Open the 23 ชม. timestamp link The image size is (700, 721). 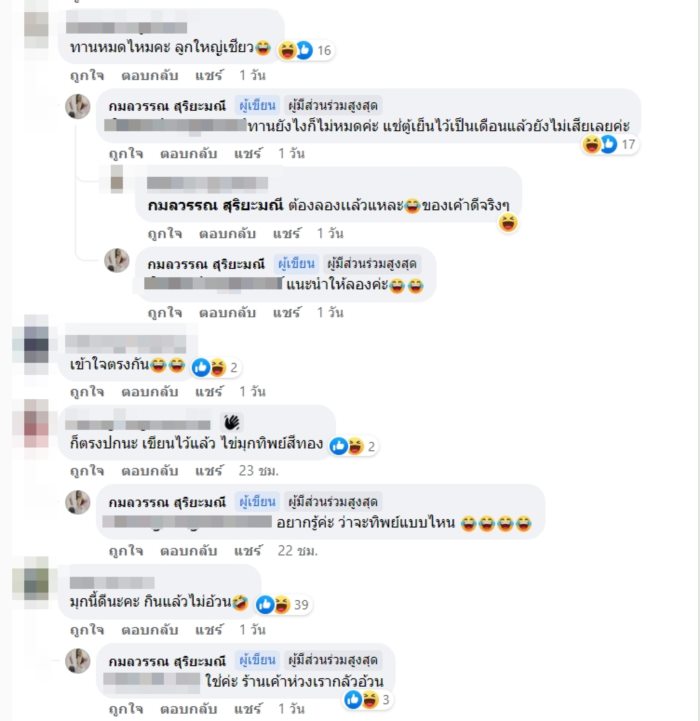[x=258, y=471]
